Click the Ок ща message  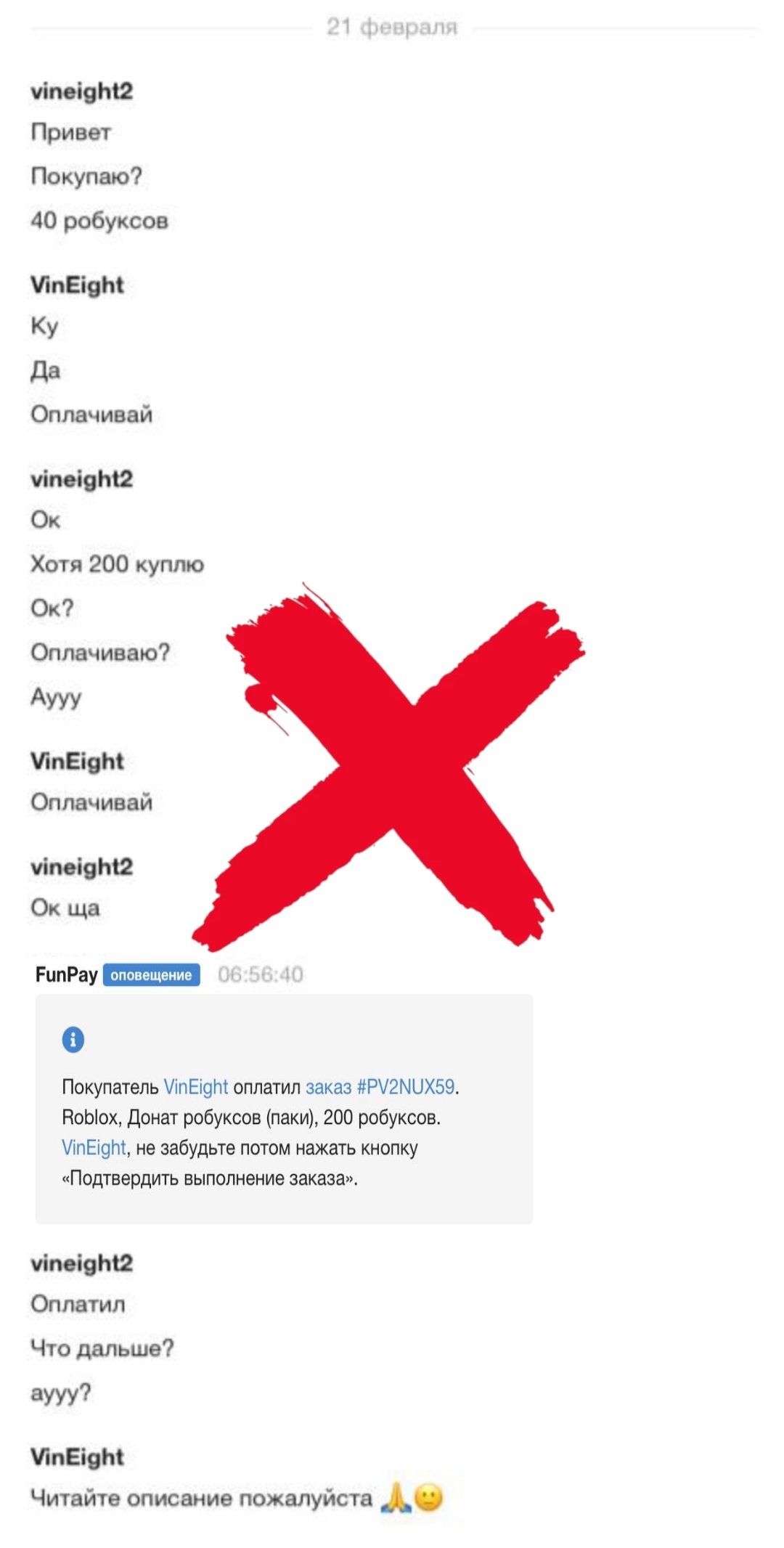tap(65, 908)
